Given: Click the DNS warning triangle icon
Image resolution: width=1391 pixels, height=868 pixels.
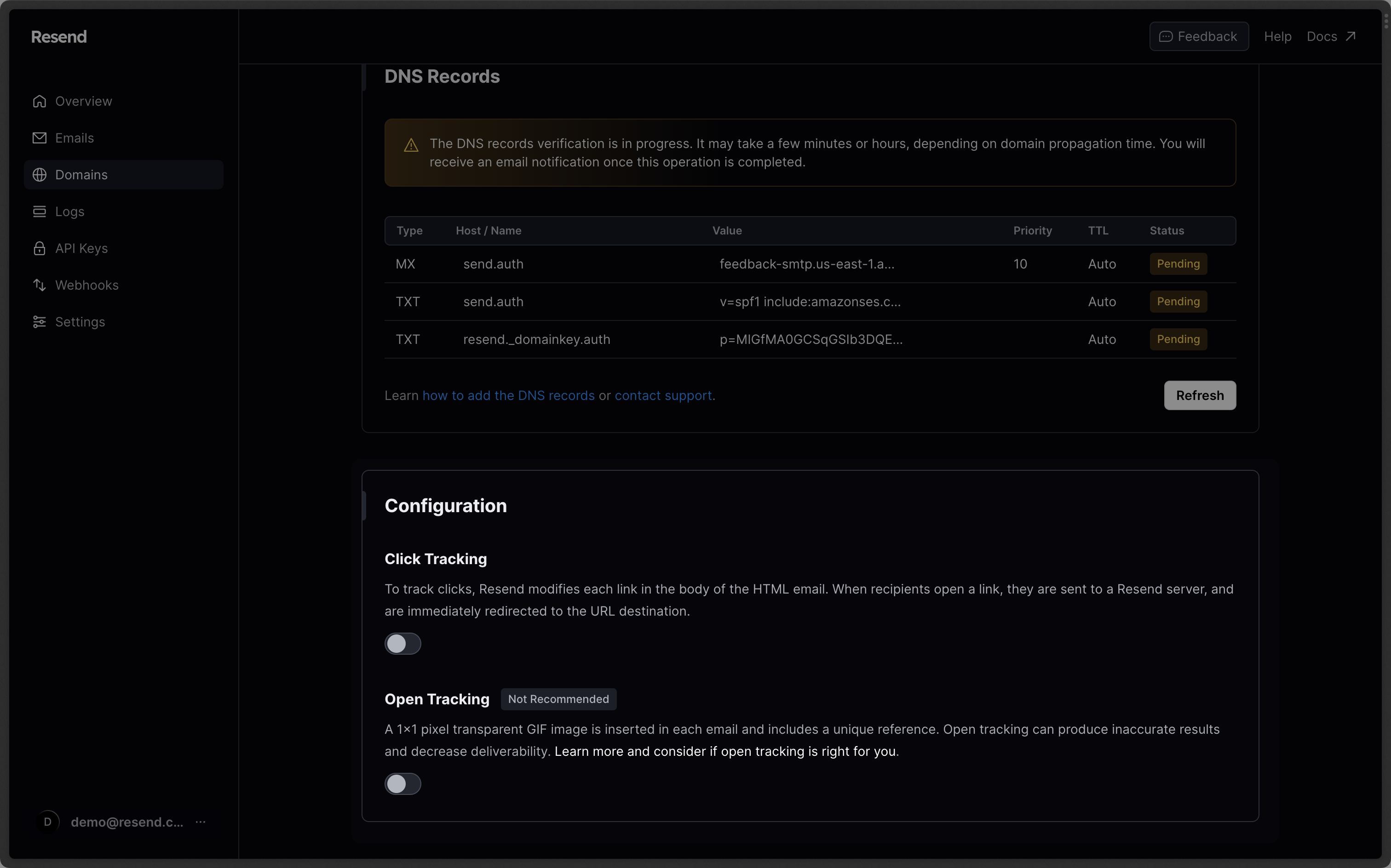Looking at the screenshot, I should [411, 145].
